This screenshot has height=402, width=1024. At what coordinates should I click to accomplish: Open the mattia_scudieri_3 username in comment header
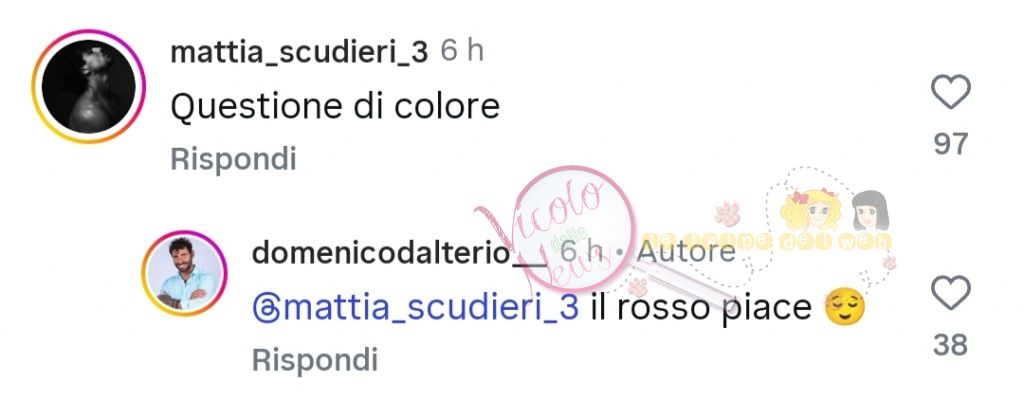coord(299,52)
